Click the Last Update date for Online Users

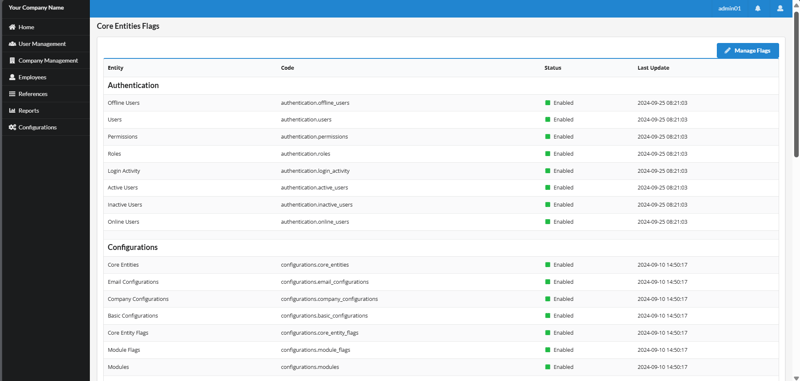662,222
